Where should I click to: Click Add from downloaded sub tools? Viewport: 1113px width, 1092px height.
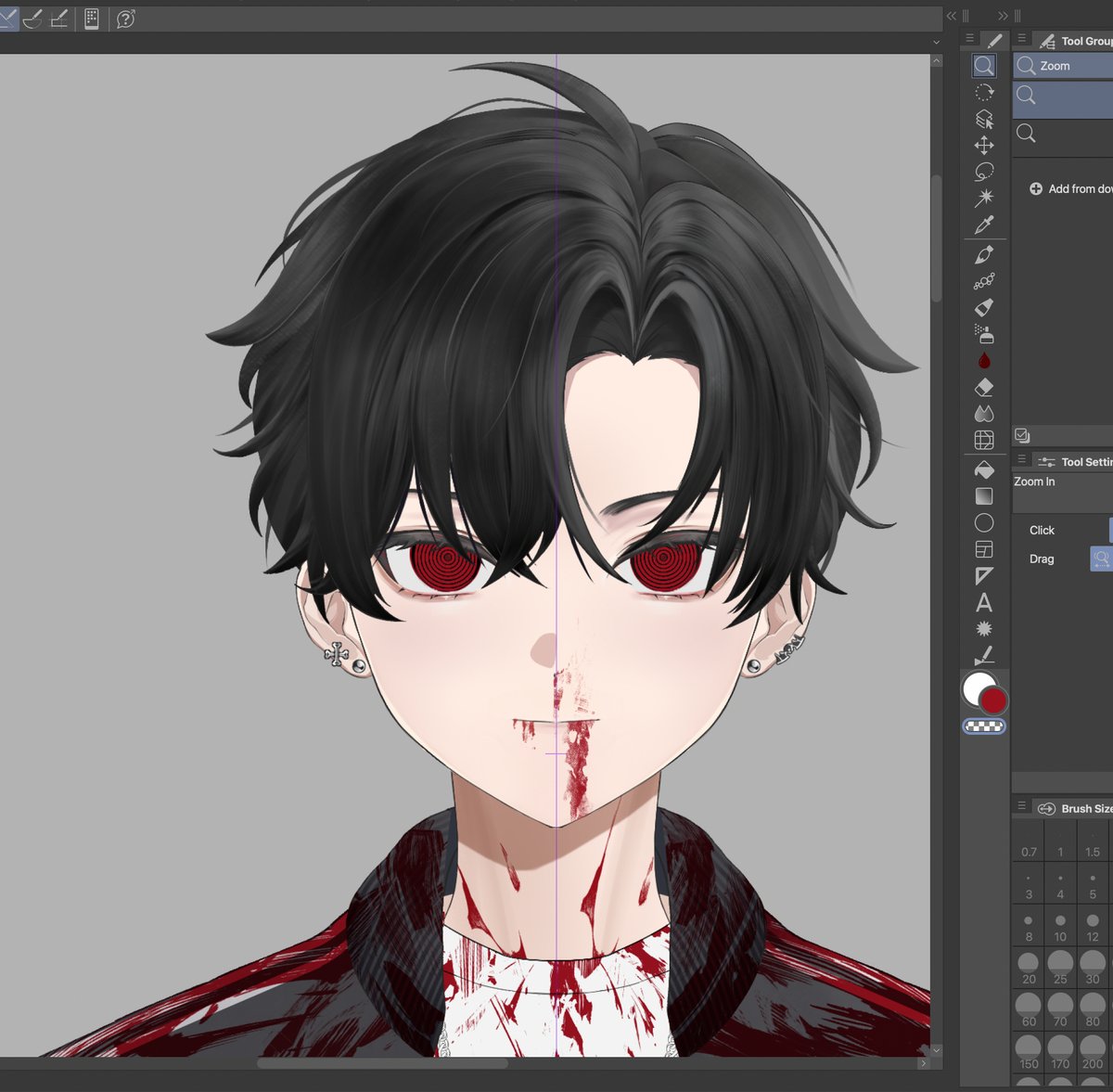[x=1071, y=188]
